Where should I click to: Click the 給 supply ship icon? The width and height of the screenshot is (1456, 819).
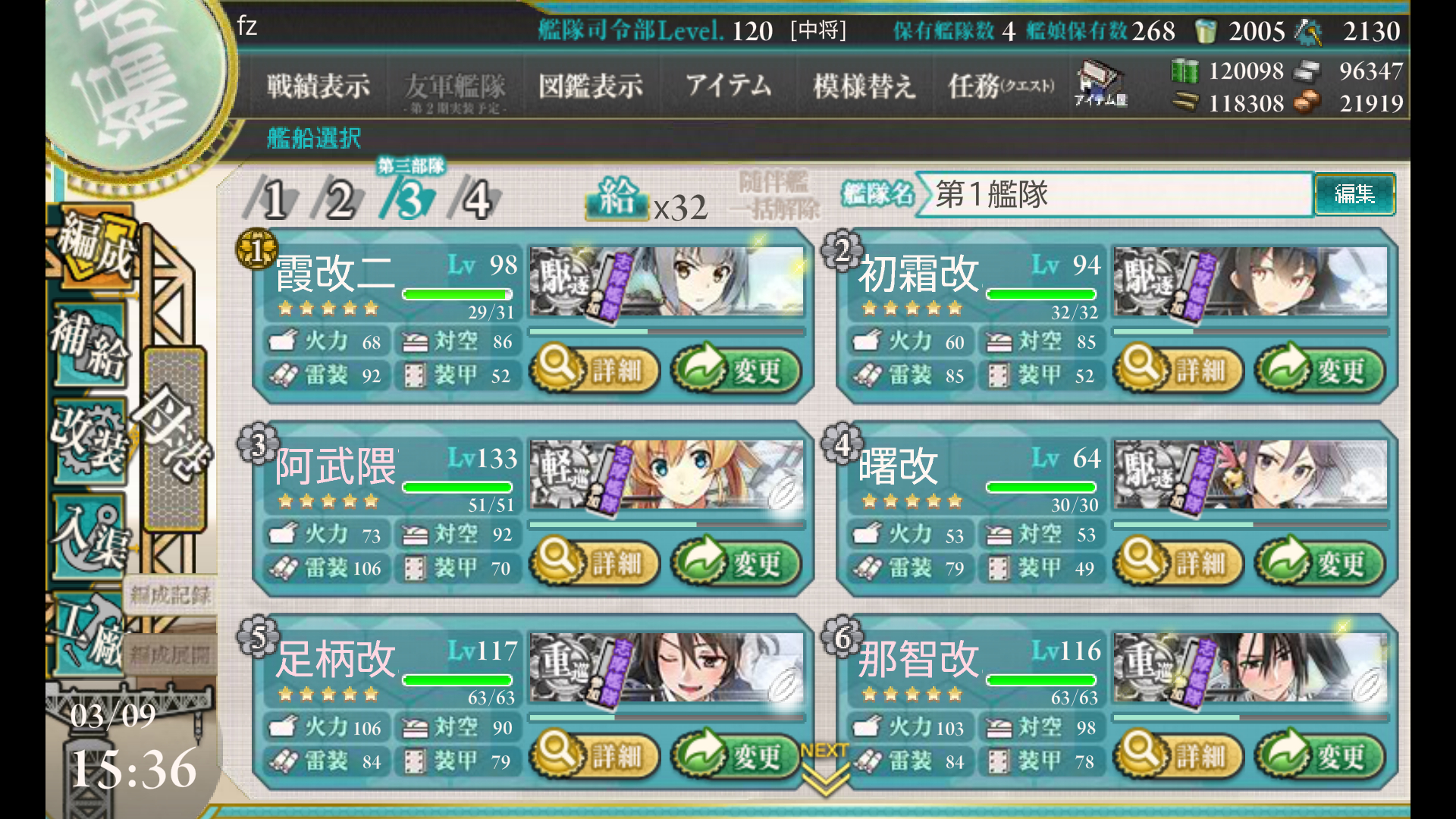617,199
